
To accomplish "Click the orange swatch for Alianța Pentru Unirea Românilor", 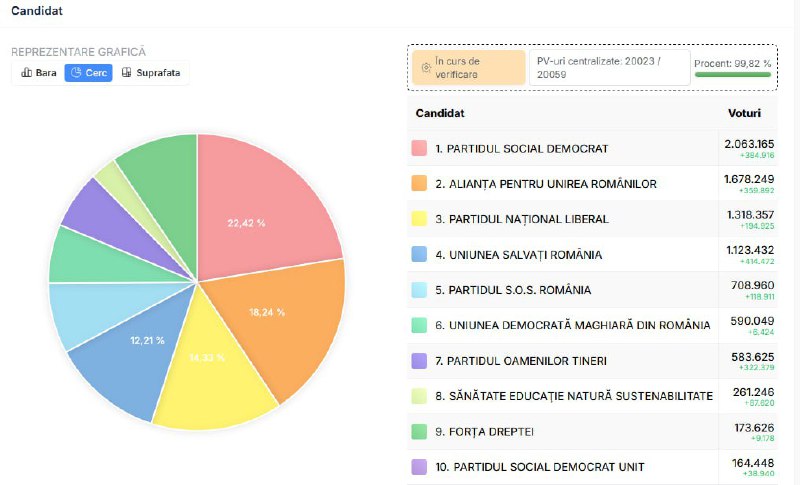I will pos(420,183).
